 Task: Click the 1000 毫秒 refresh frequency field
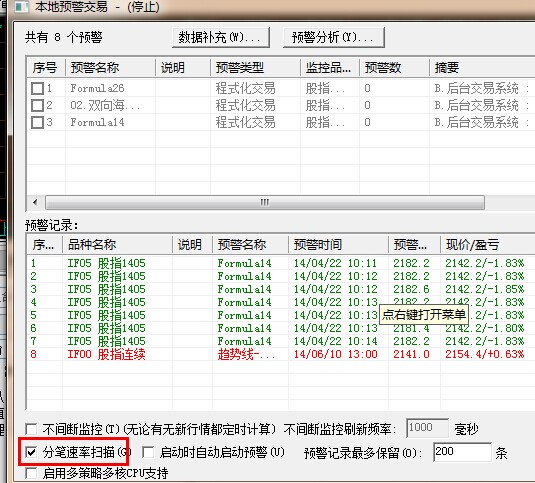[x=427, y=428]
